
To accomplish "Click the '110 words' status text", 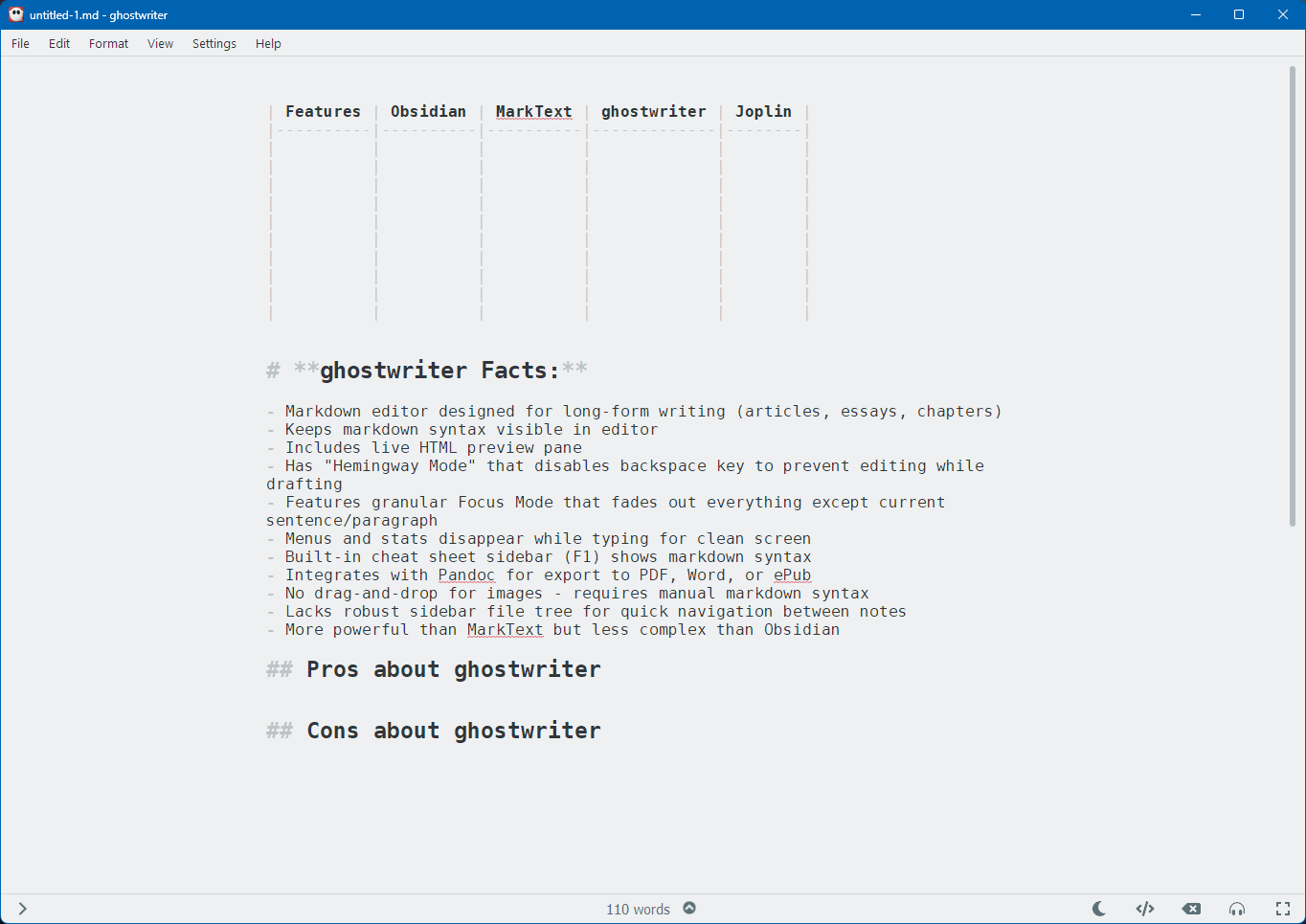I will tap(638, 909).
